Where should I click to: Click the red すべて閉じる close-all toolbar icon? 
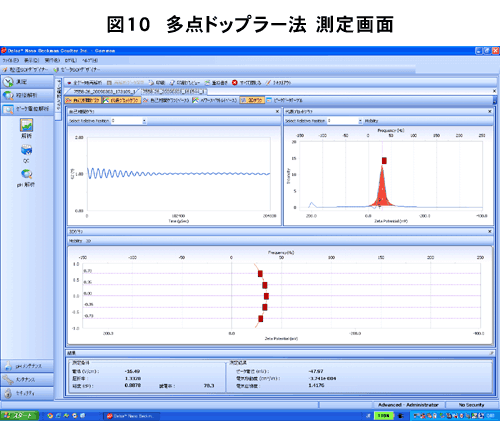coord(235,82)
